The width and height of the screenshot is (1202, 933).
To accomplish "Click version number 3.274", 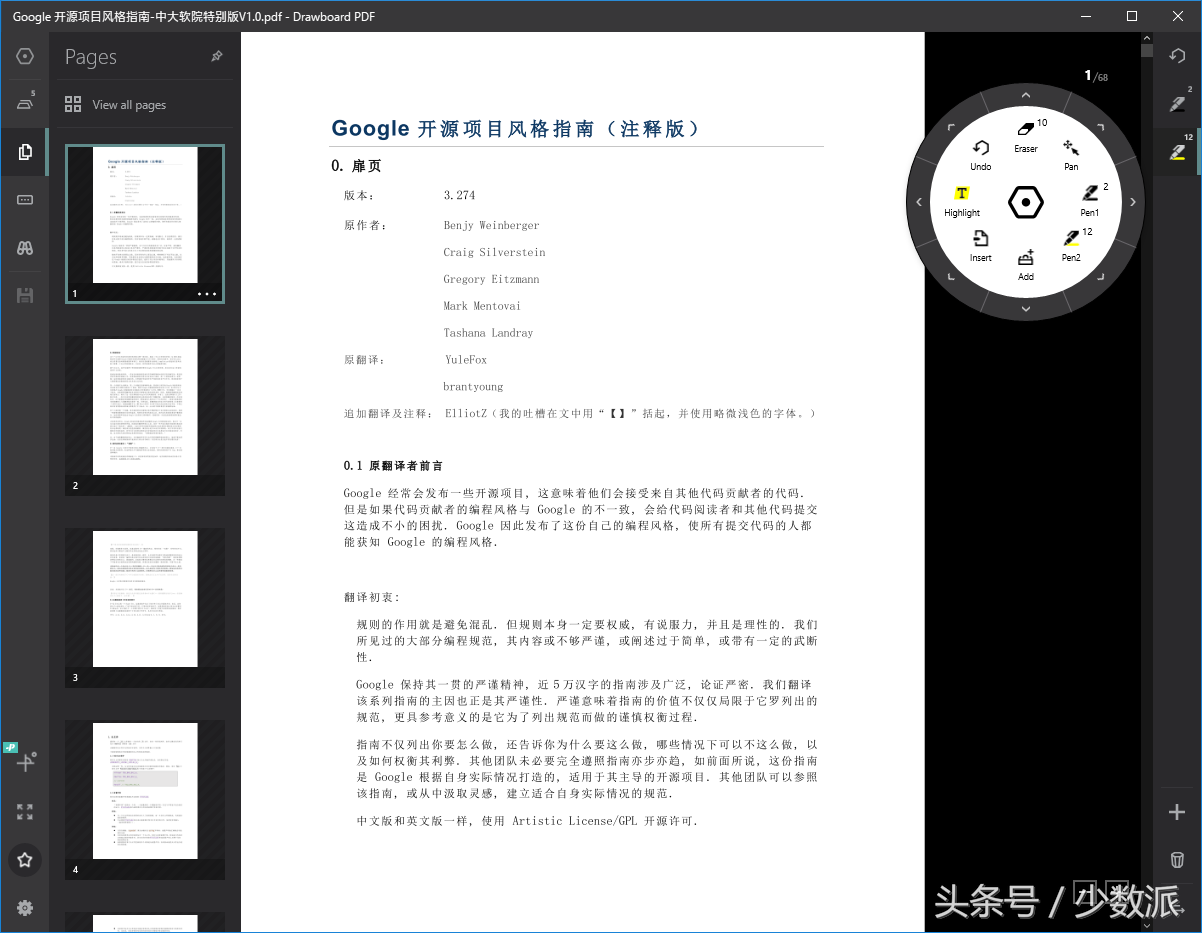I will pyautogui.click(x=459, y=195).
